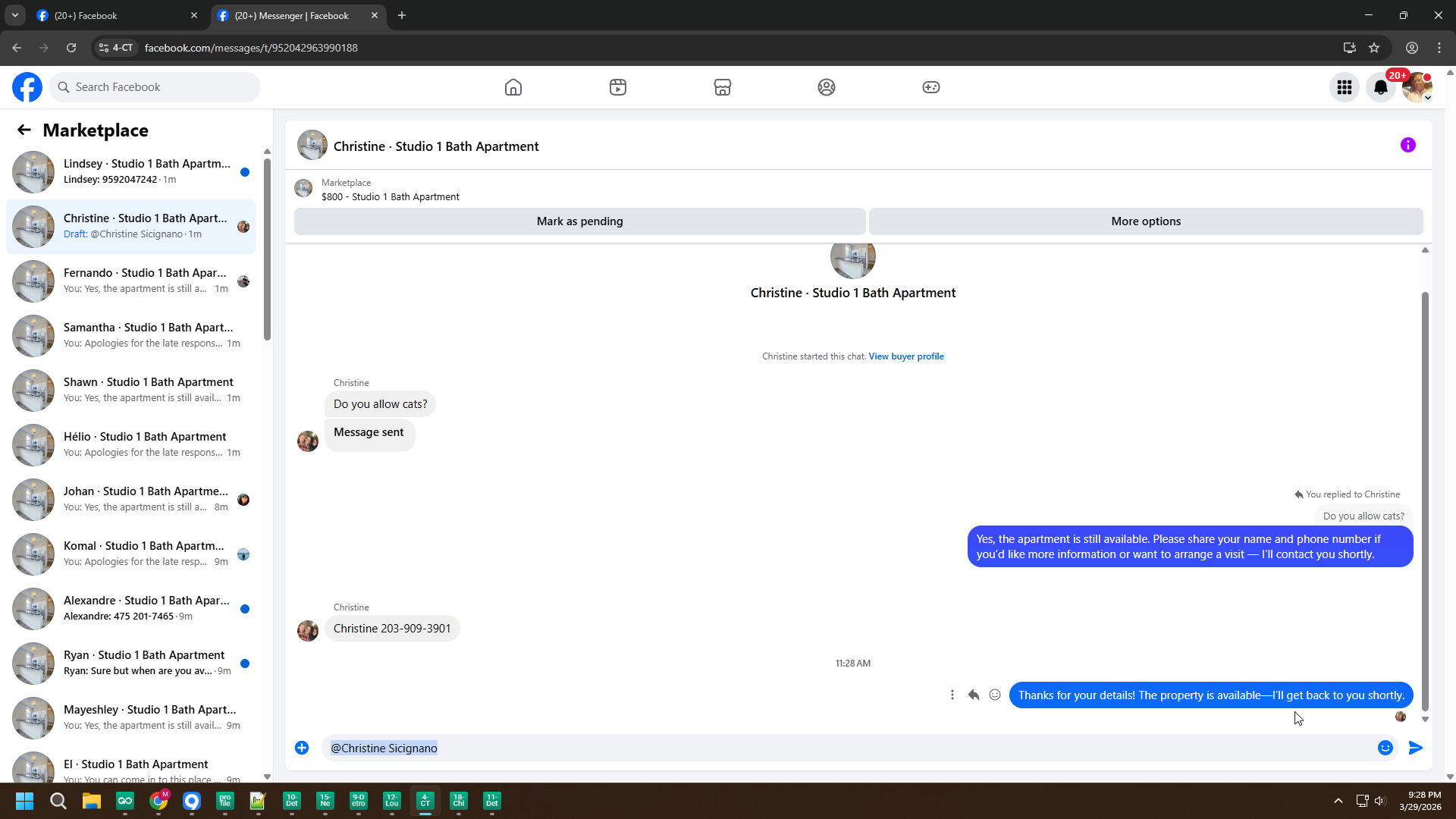Open the Gaming controller icon
The height and width of the screenshot is (819, 1456).
point(931,87)
